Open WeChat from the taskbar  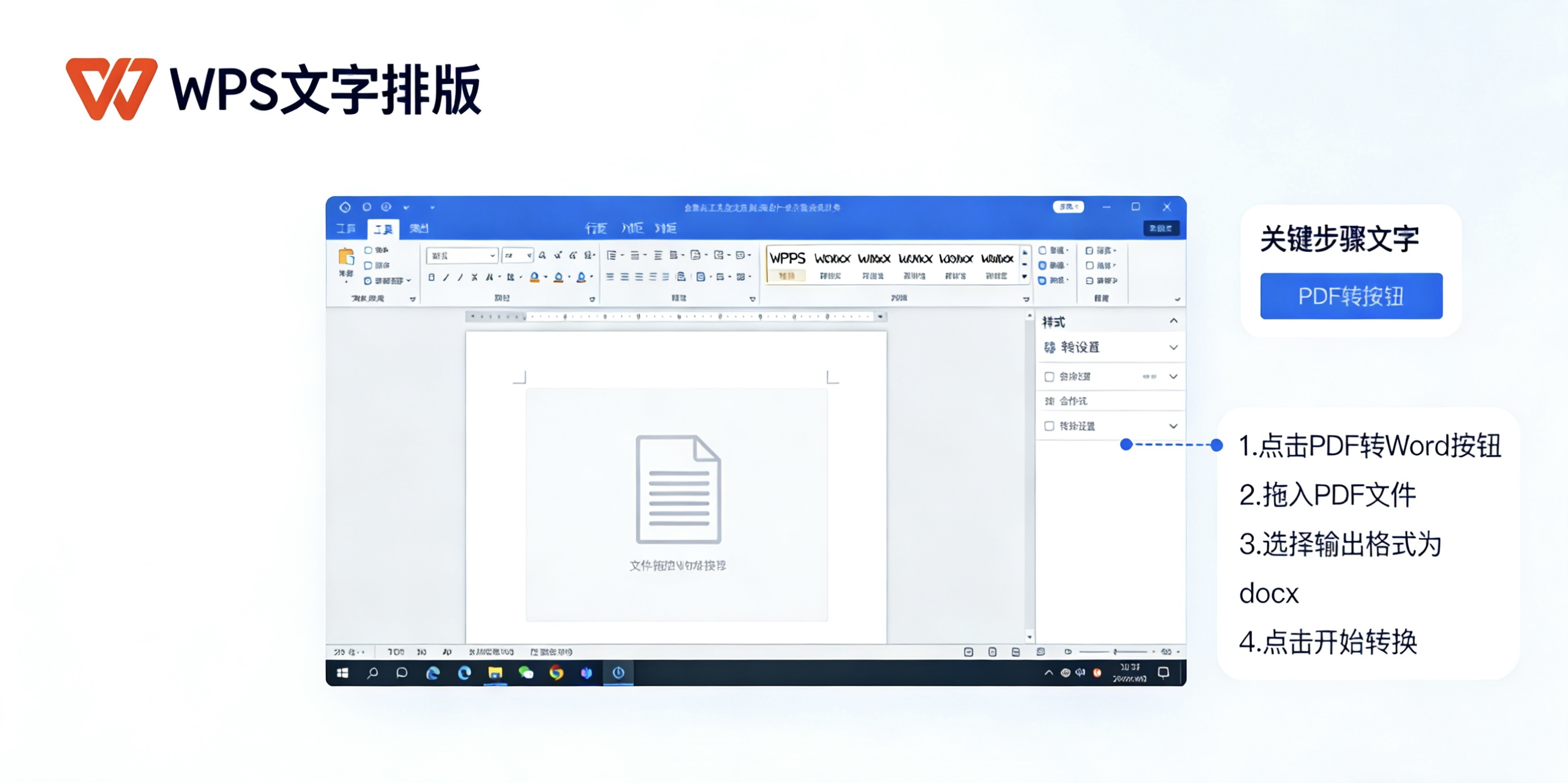(x=526, y=672)
